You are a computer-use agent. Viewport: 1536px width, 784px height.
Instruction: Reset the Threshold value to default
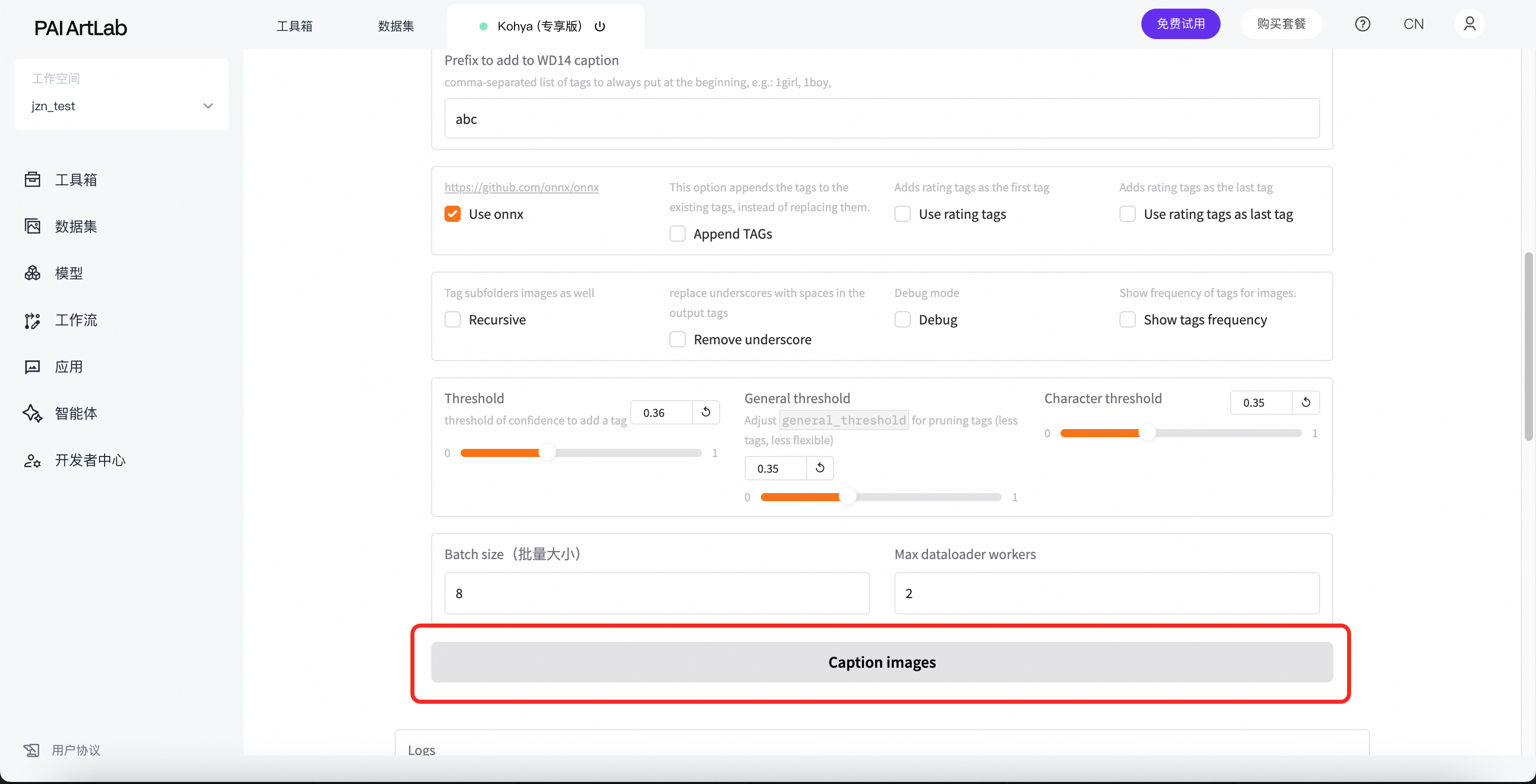point(706,412)
